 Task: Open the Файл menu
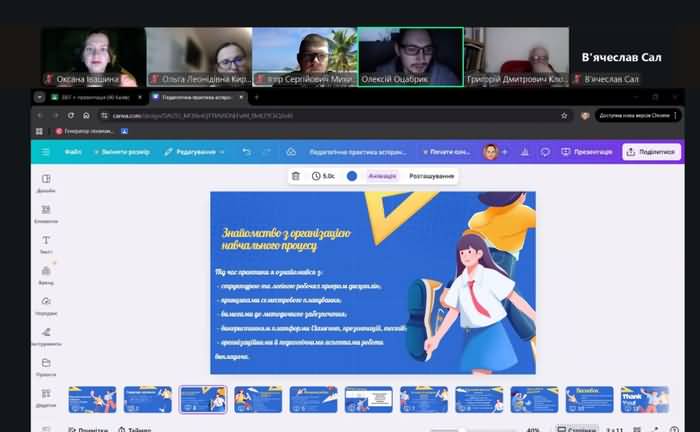click(72, 152)
